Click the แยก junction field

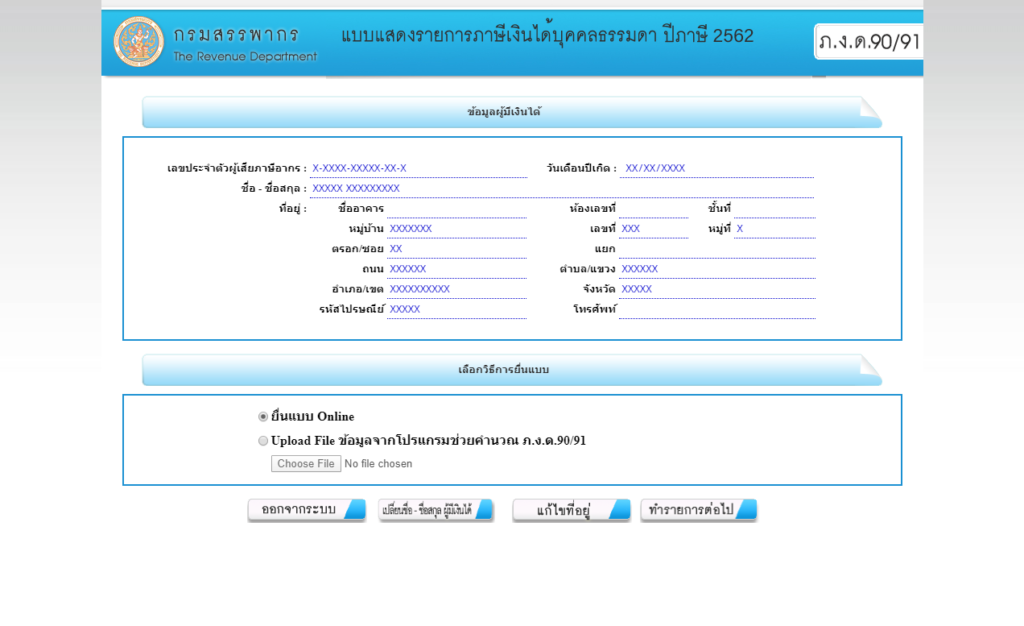[x=717, y=249]
